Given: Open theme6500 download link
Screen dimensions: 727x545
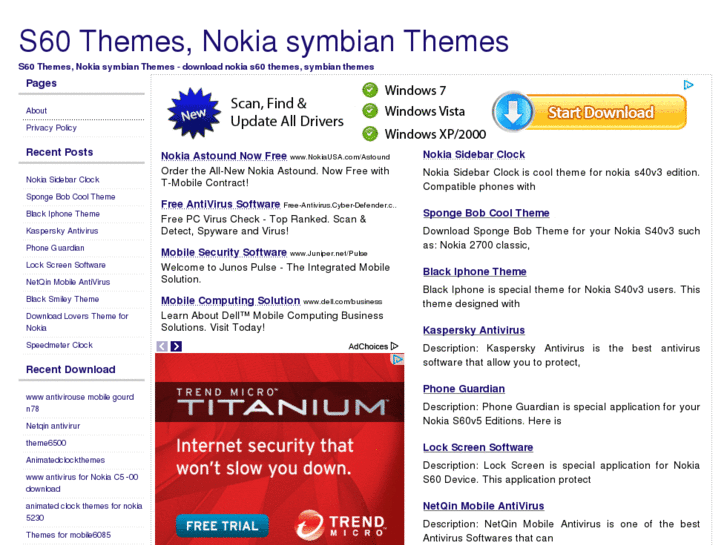Looking at the screenshot, I should pyautogui.click(x=46, y=443).
